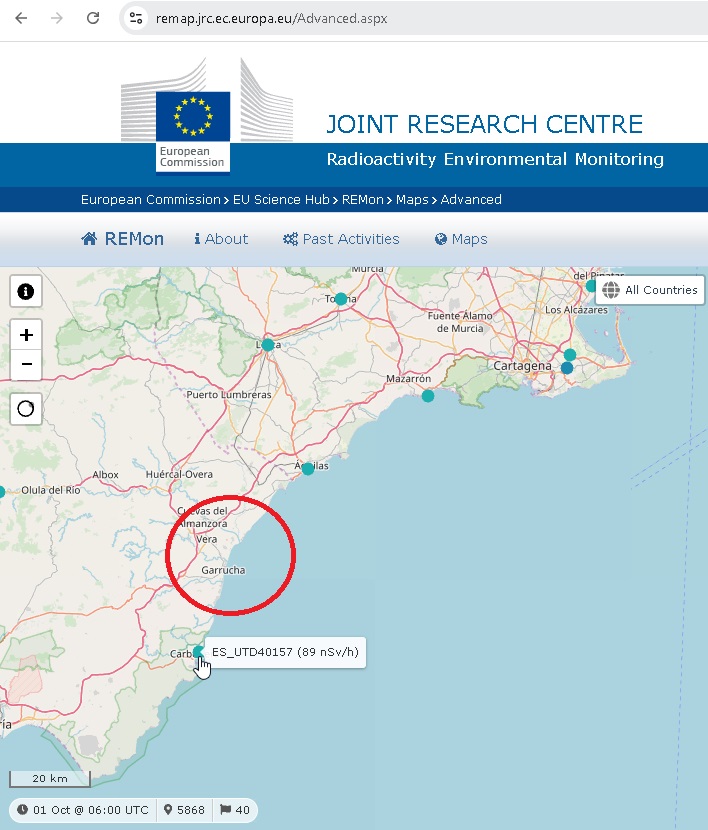The image size is (708, 830).
Task: Open the Maps menu with globe icon
Action: click(x=461, y=239)
